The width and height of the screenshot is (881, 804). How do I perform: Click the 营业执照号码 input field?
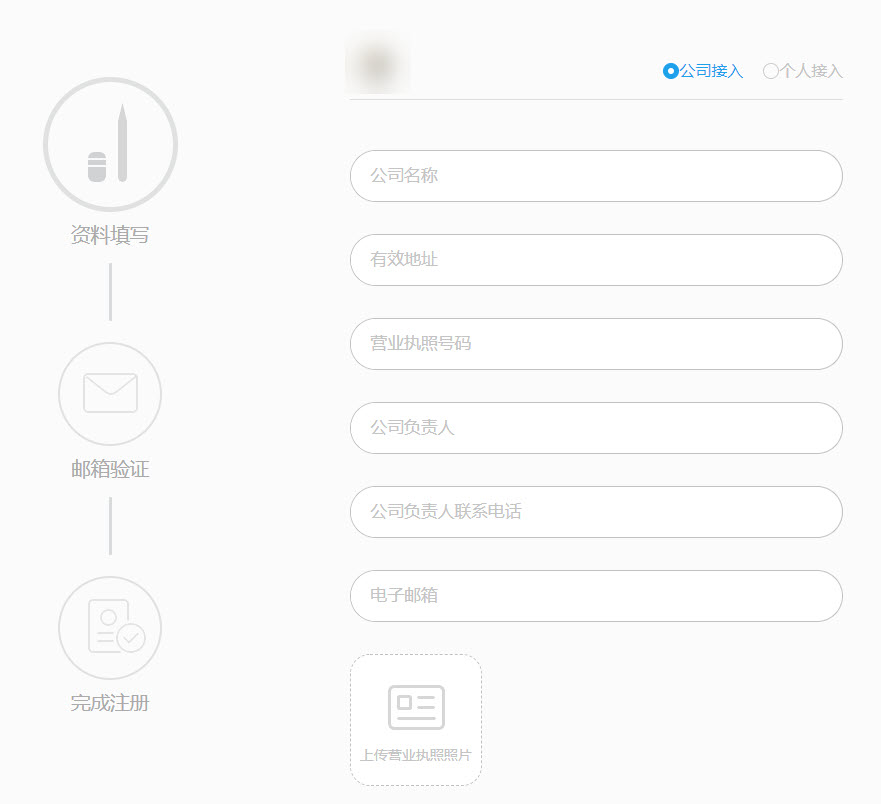point(596,344)
